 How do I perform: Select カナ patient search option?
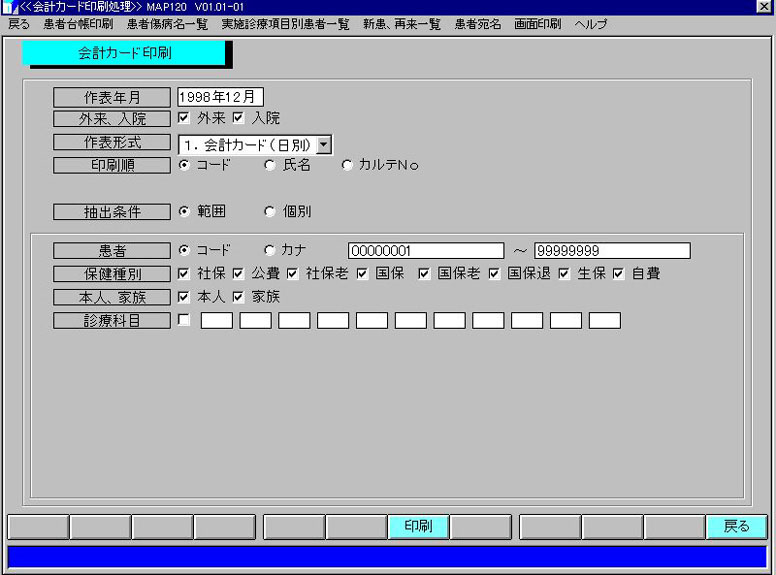click(270, 250)
